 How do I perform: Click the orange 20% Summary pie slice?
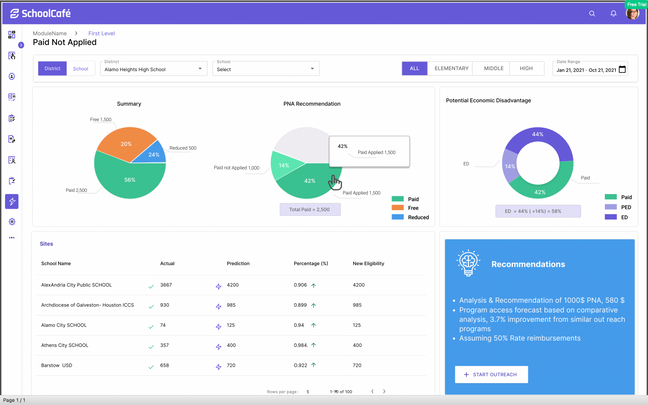pyautogui.click(x=124, y=143)
